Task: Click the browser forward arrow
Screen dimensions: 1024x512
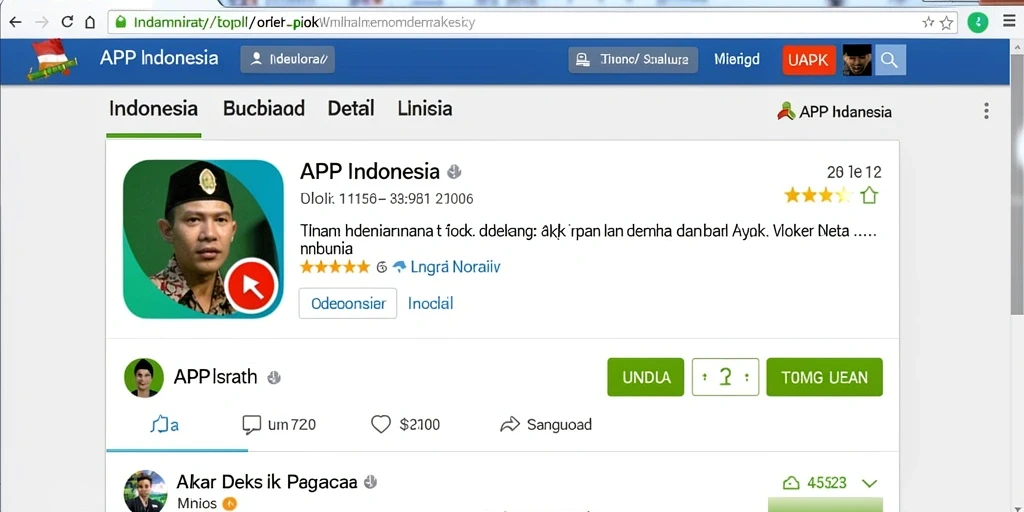Action: pos(41,22)
